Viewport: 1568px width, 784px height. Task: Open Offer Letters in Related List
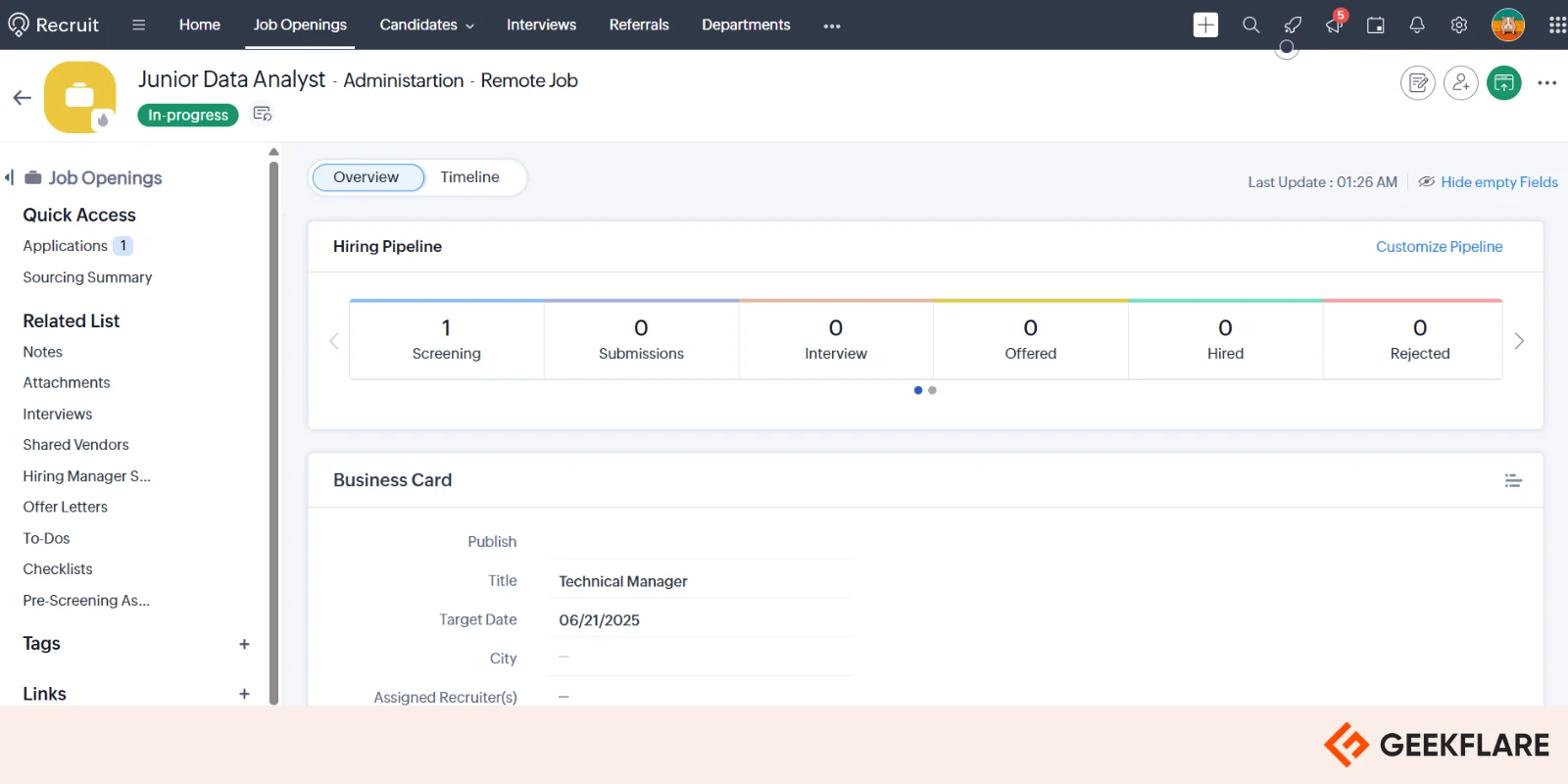click(x=65, y=507)
